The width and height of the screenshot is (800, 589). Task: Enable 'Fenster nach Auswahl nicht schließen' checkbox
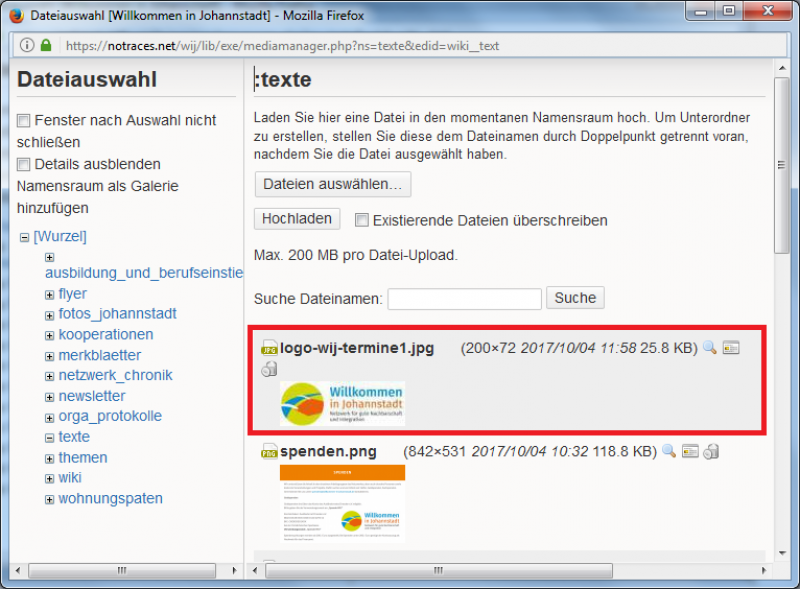(23, 121)
